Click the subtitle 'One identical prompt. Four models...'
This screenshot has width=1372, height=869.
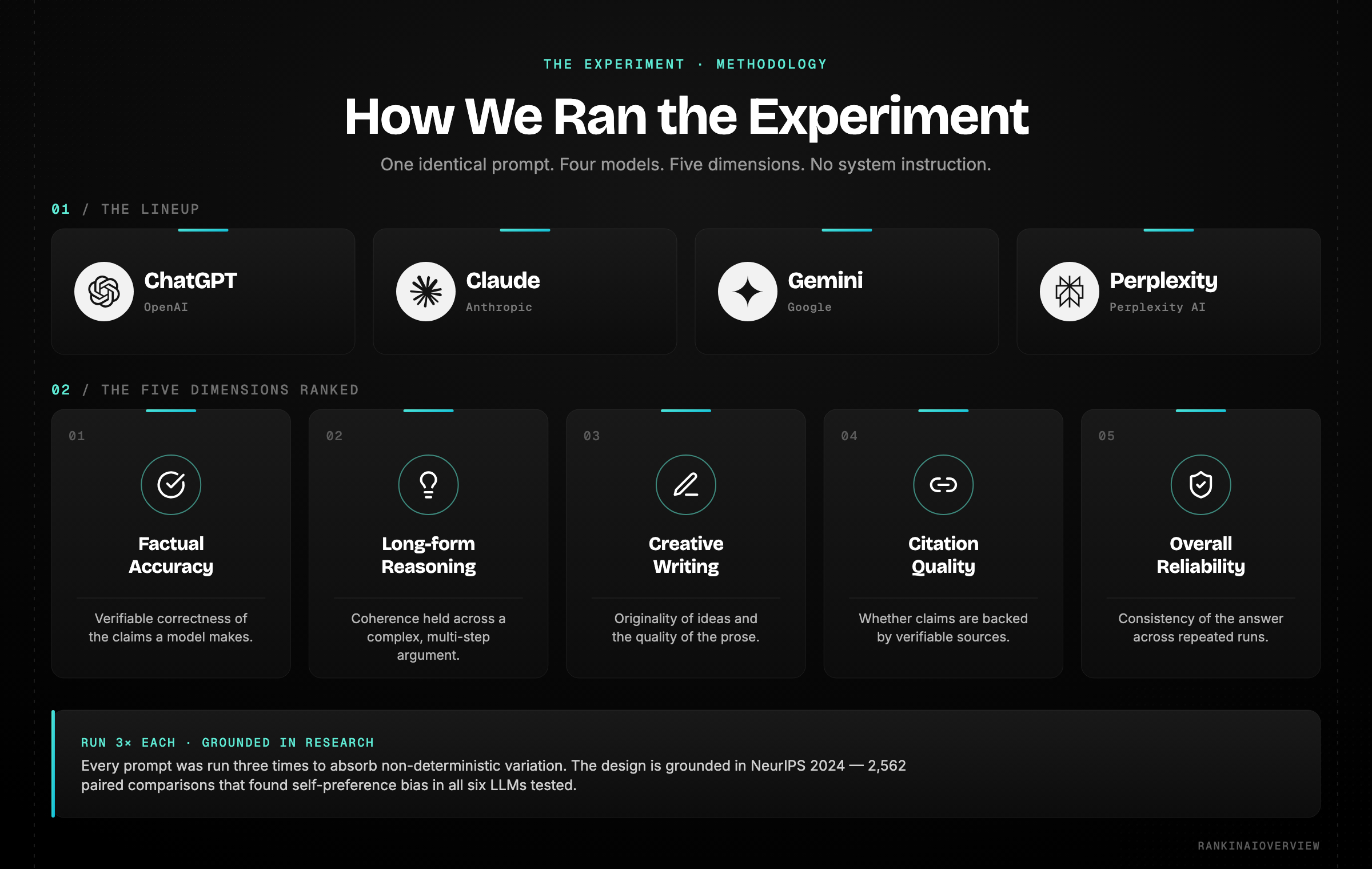tap(685, 165)
